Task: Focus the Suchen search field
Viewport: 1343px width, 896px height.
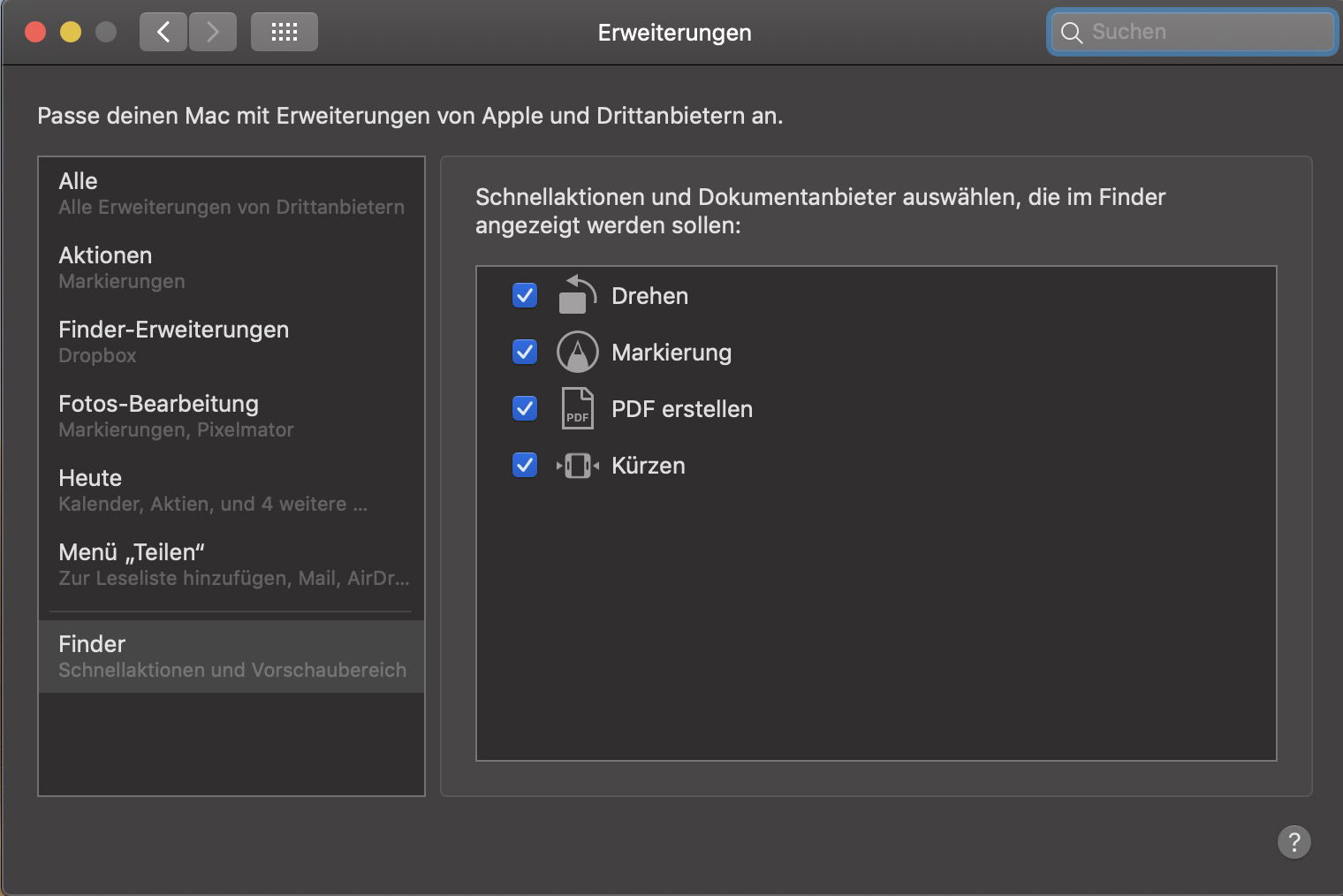Action: [1193, 33]
